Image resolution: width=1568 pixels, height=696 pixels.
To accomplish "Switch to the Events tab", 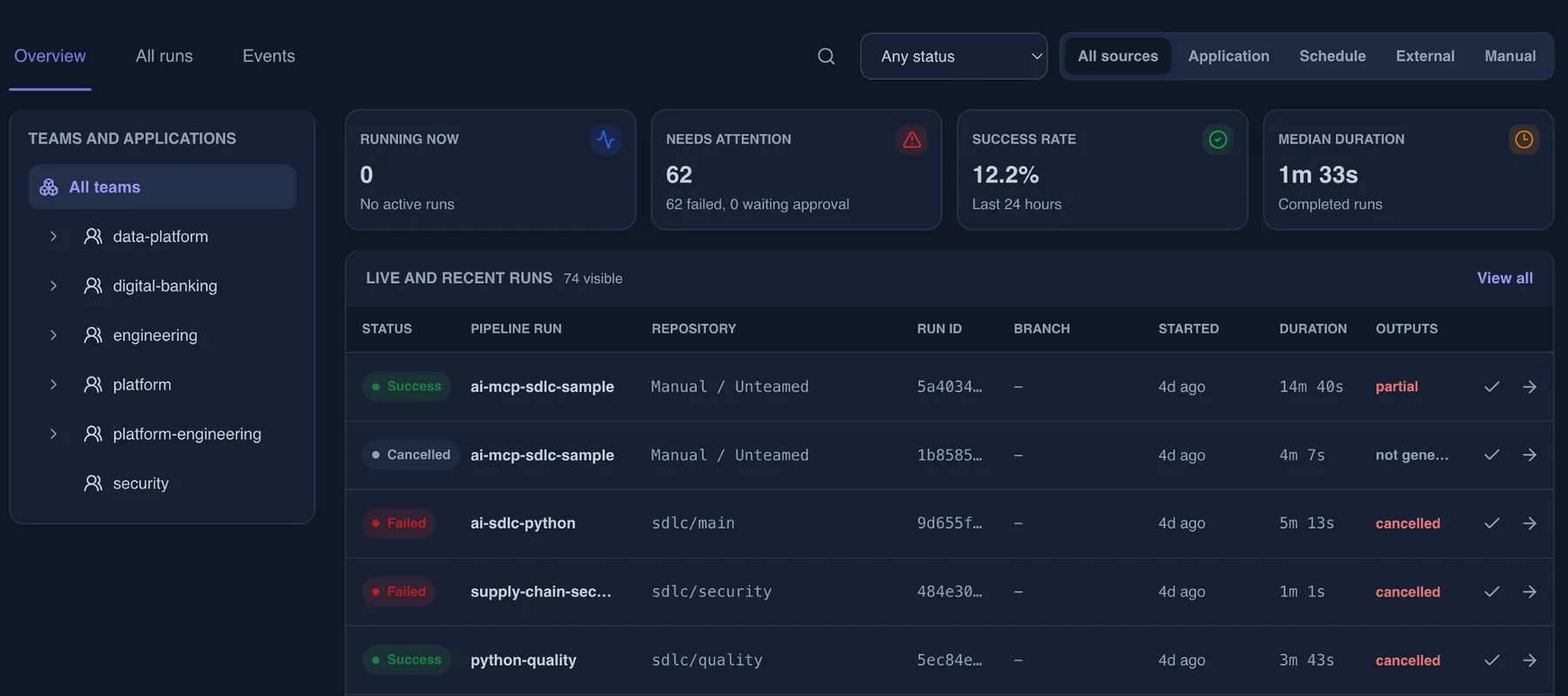I will [x=268, y=57].
